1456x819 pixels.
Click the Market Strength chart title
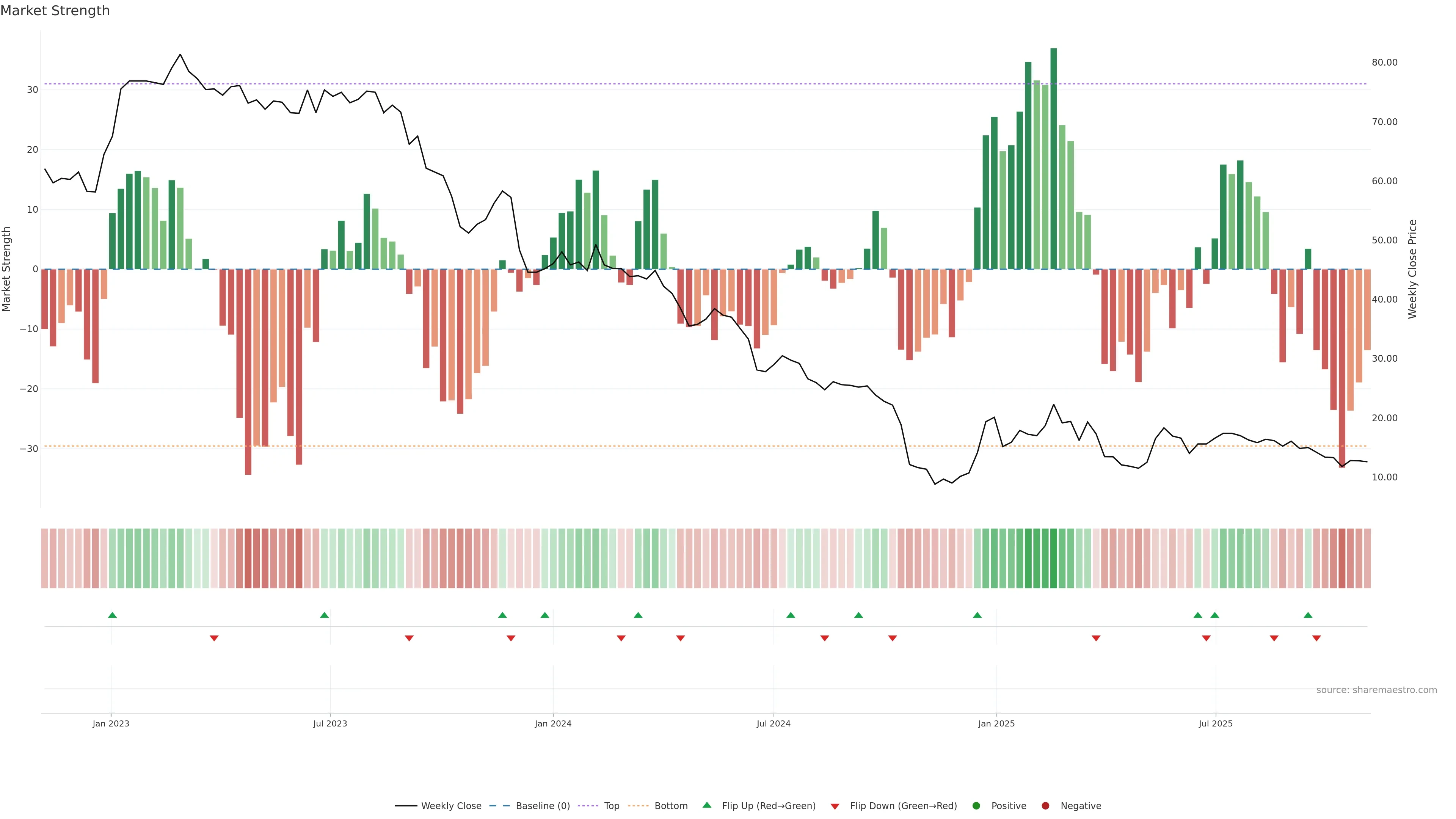(55, 11)
